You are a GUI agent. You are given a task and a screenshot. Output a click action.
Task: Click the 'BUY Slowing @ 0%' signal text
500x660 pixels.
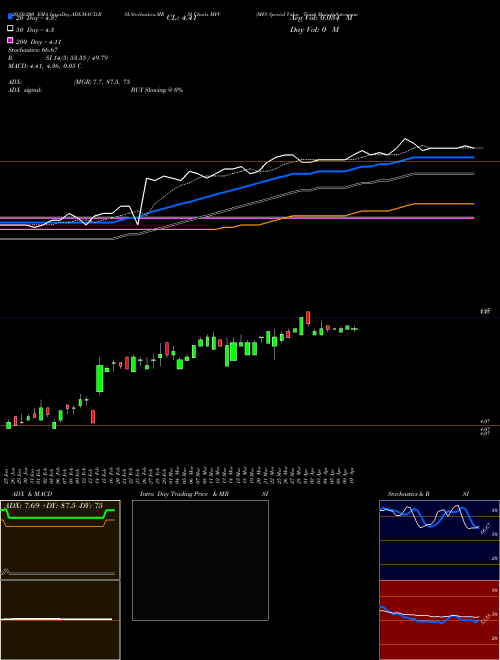click(x=157, y=90)
